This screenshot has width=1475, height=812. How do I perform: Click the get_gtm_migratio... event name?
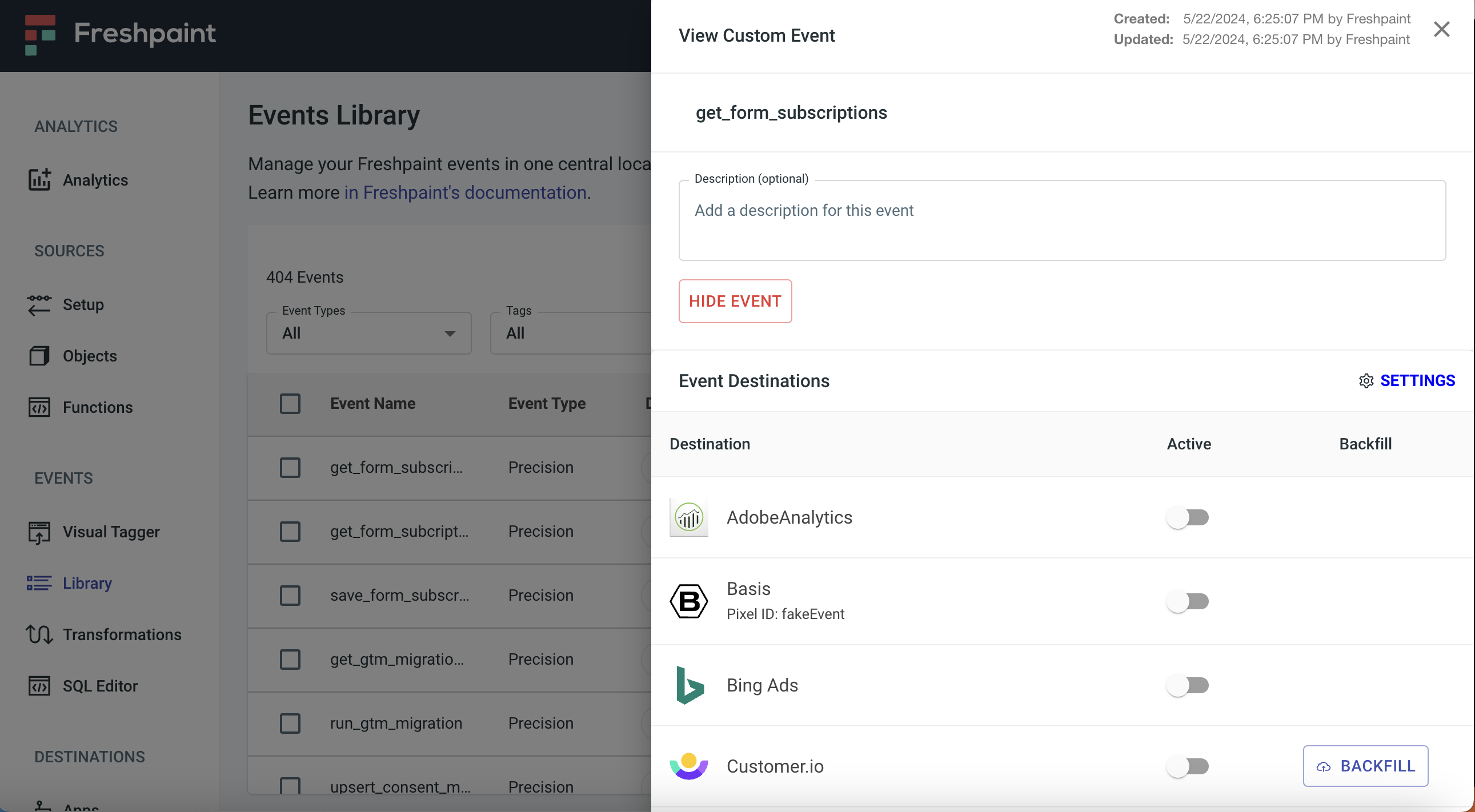click(x=398, y=659)
